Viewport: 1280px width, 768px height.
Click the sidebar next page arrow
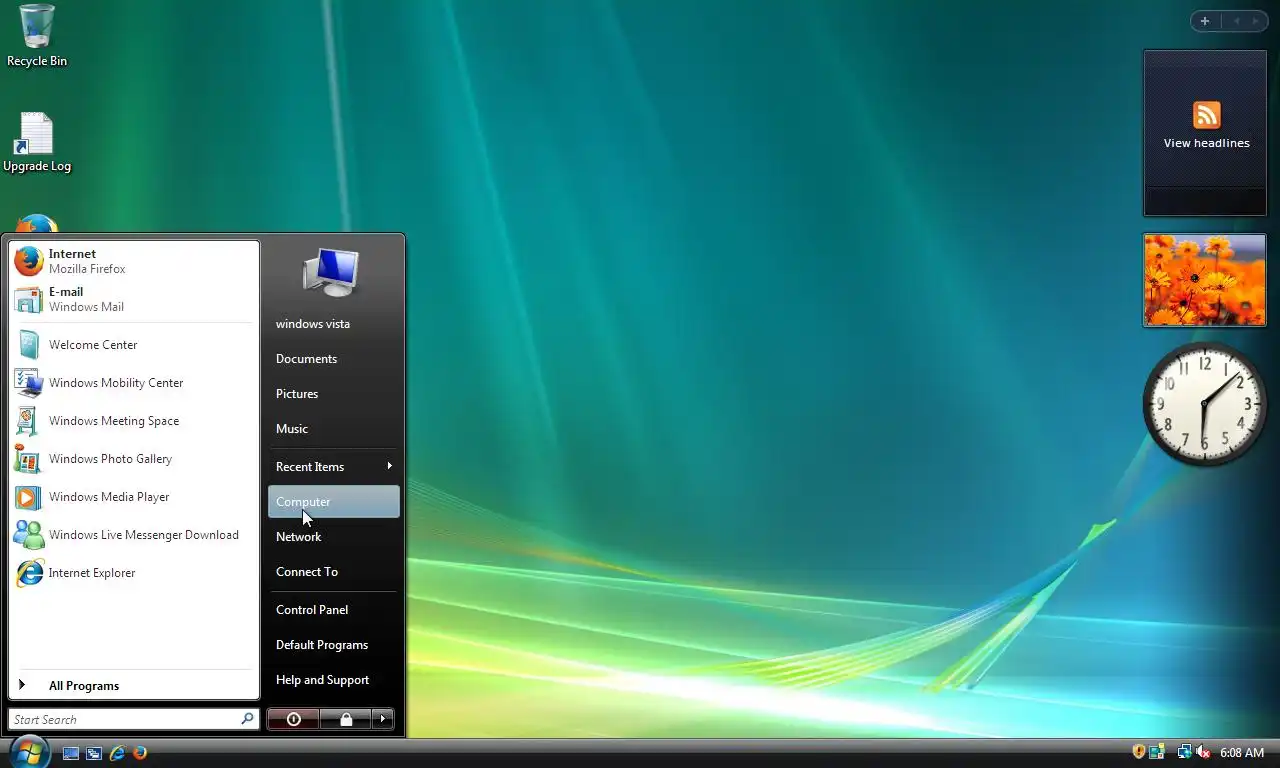pyautogui.click(x=1255, y=21)
